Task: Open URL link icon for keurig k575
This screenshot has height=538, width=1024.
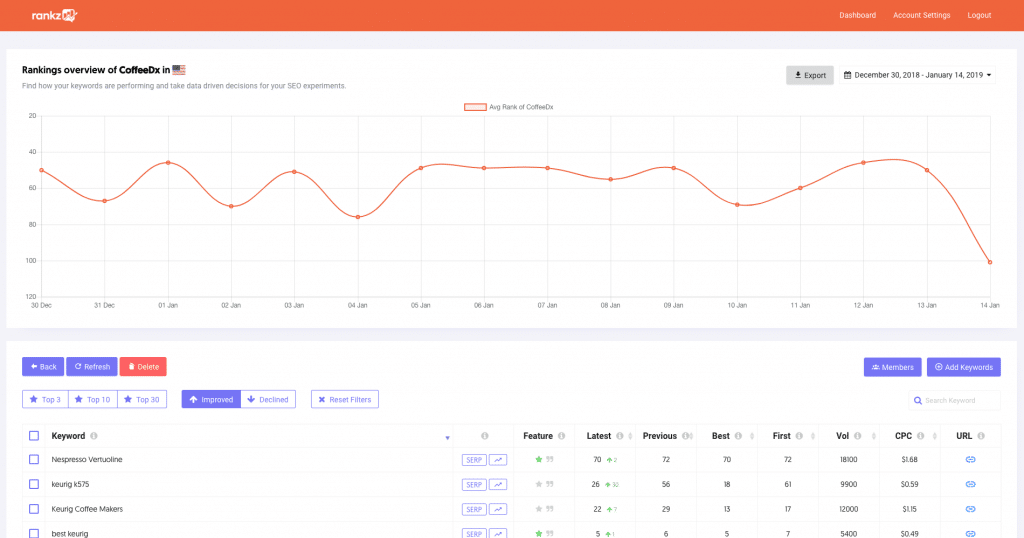Action: click(970, 484)
